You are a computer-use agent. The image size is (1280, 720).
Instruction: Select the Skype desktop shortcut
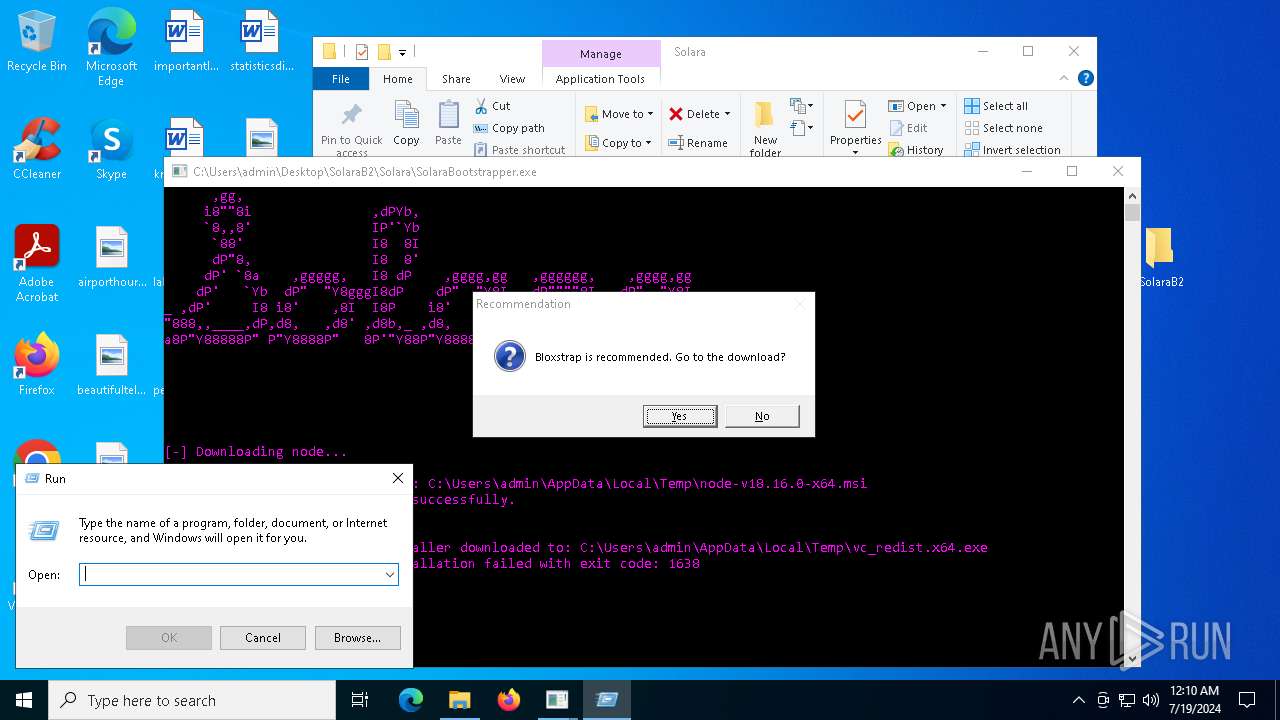coord(111,149)
